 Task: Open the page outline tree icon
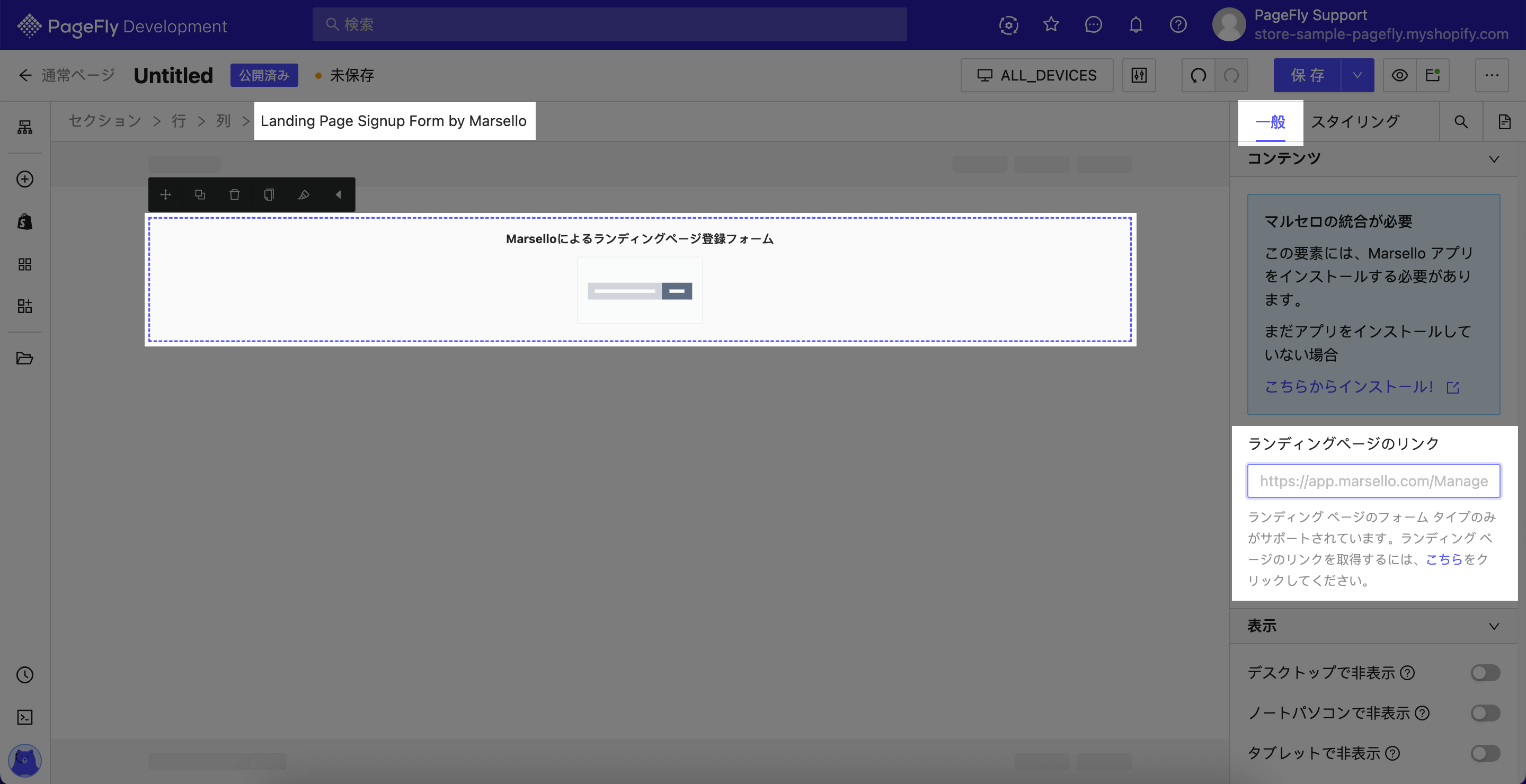click(25, 127)
